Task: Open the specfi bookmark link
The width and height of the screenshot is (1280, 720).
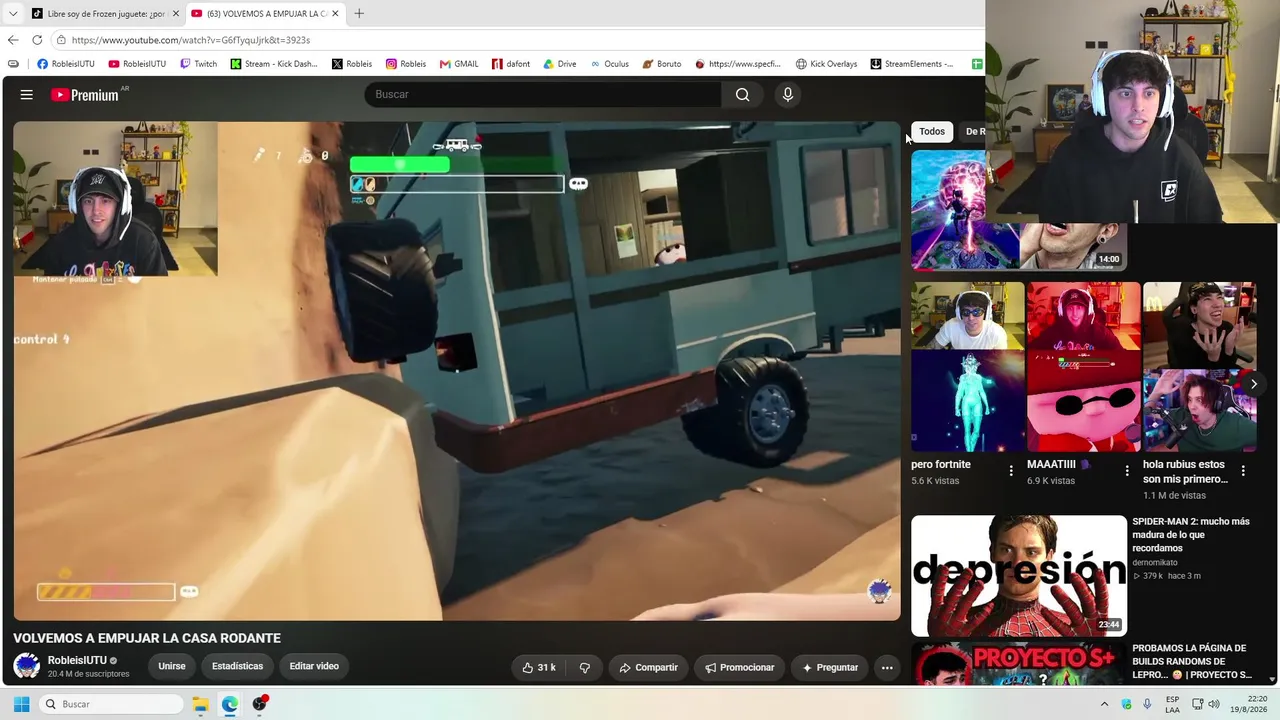Action: [x=738, y=64]
